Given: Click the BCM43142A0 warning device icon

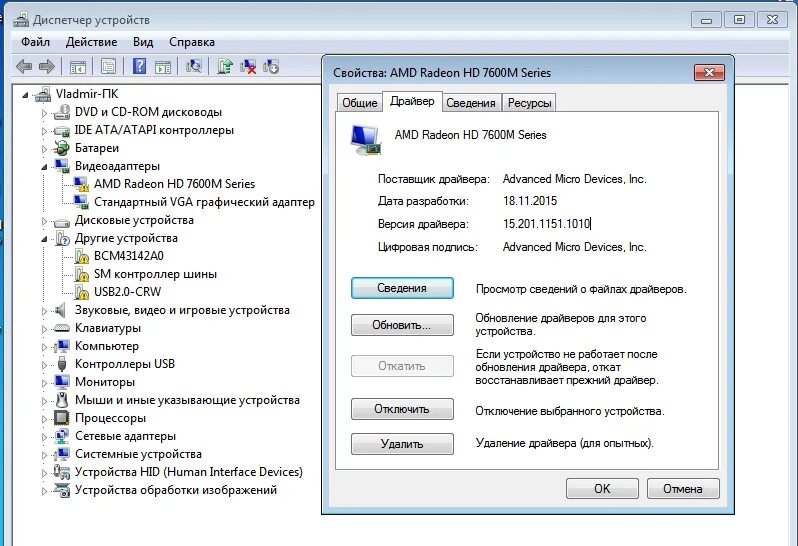Looking at the screenshot, I should 81,256.
